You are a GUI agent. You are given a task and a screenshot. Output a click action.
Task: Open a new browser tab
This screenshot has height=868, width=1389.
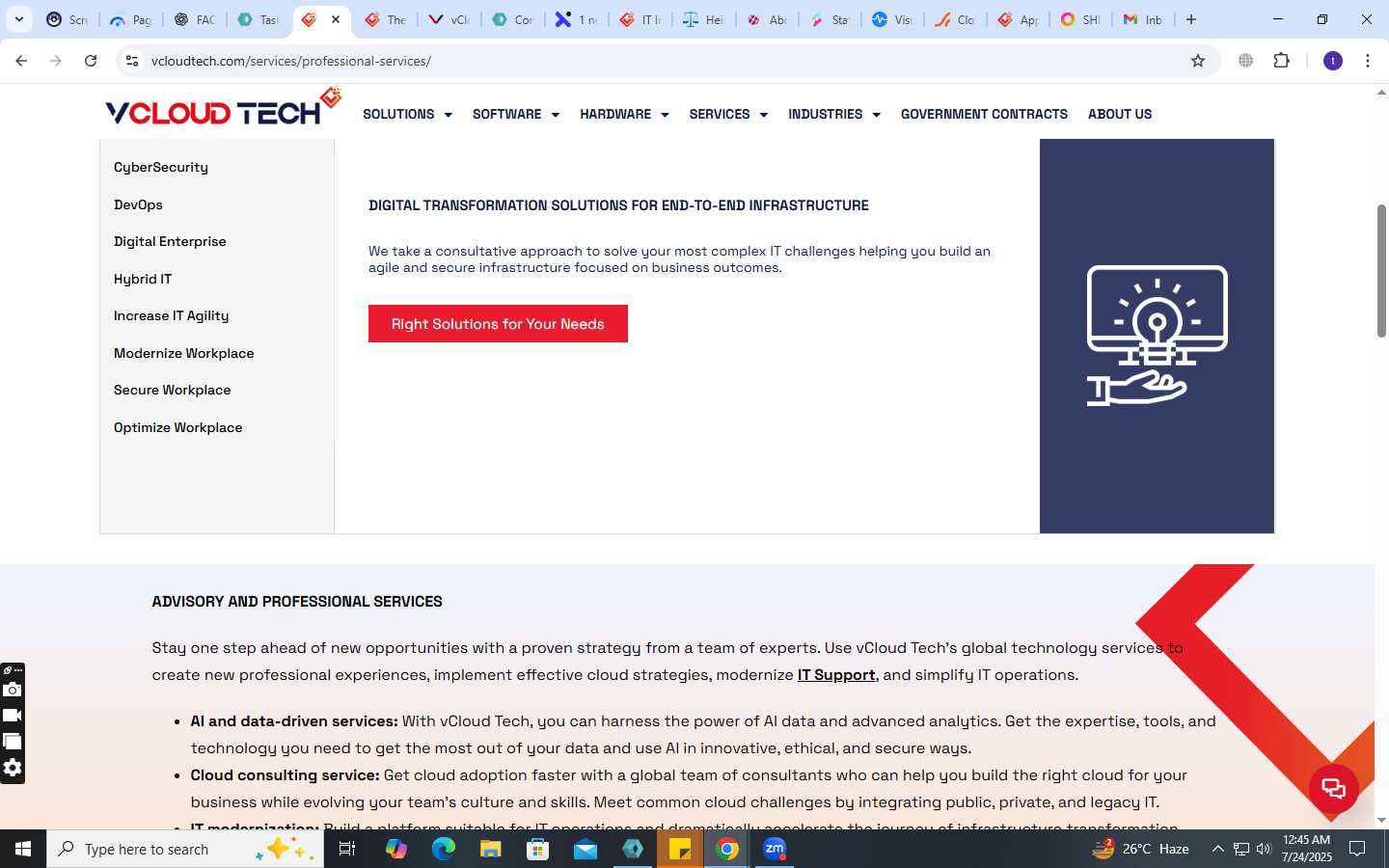[x=1191, y=19]
